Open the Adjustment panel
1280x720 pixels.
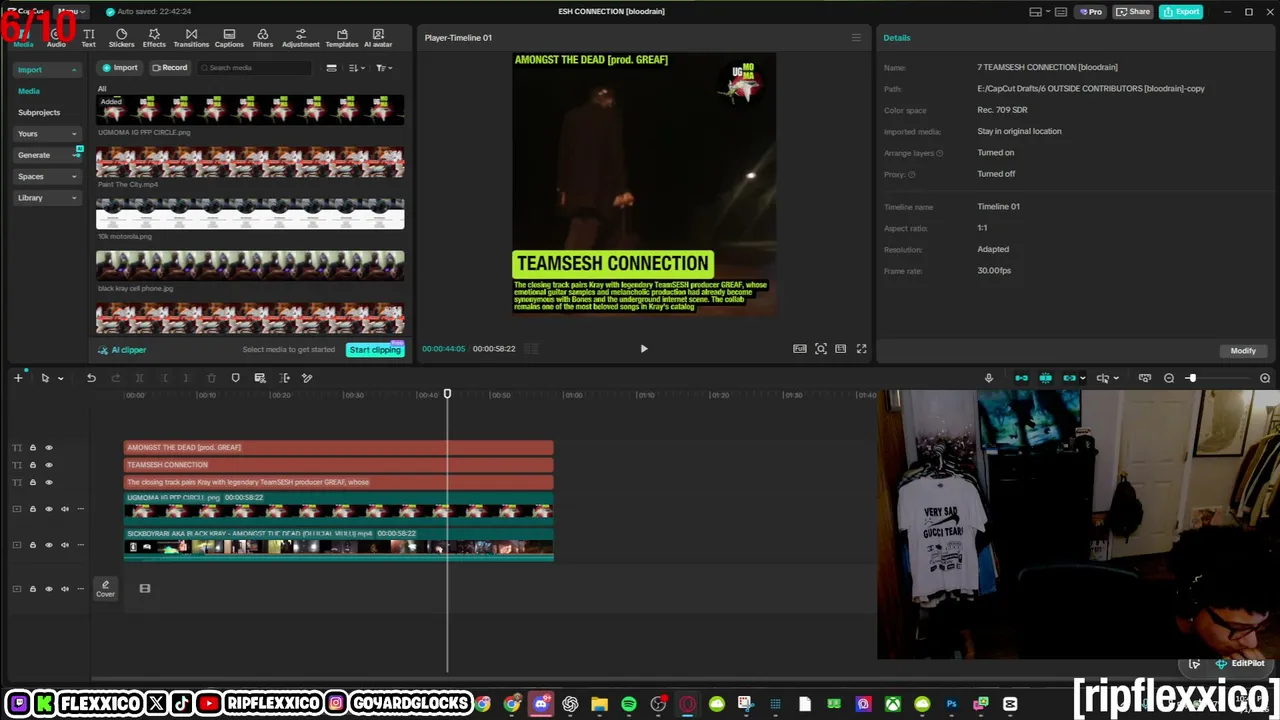[x=300, y=38]
